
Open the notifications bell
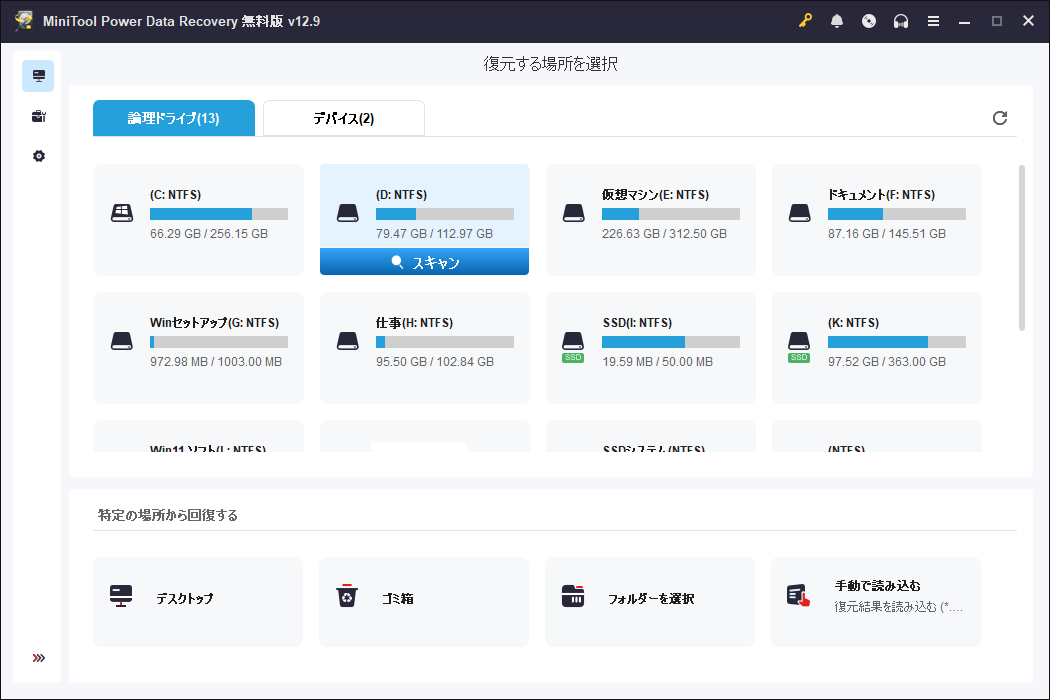[837, 21]
